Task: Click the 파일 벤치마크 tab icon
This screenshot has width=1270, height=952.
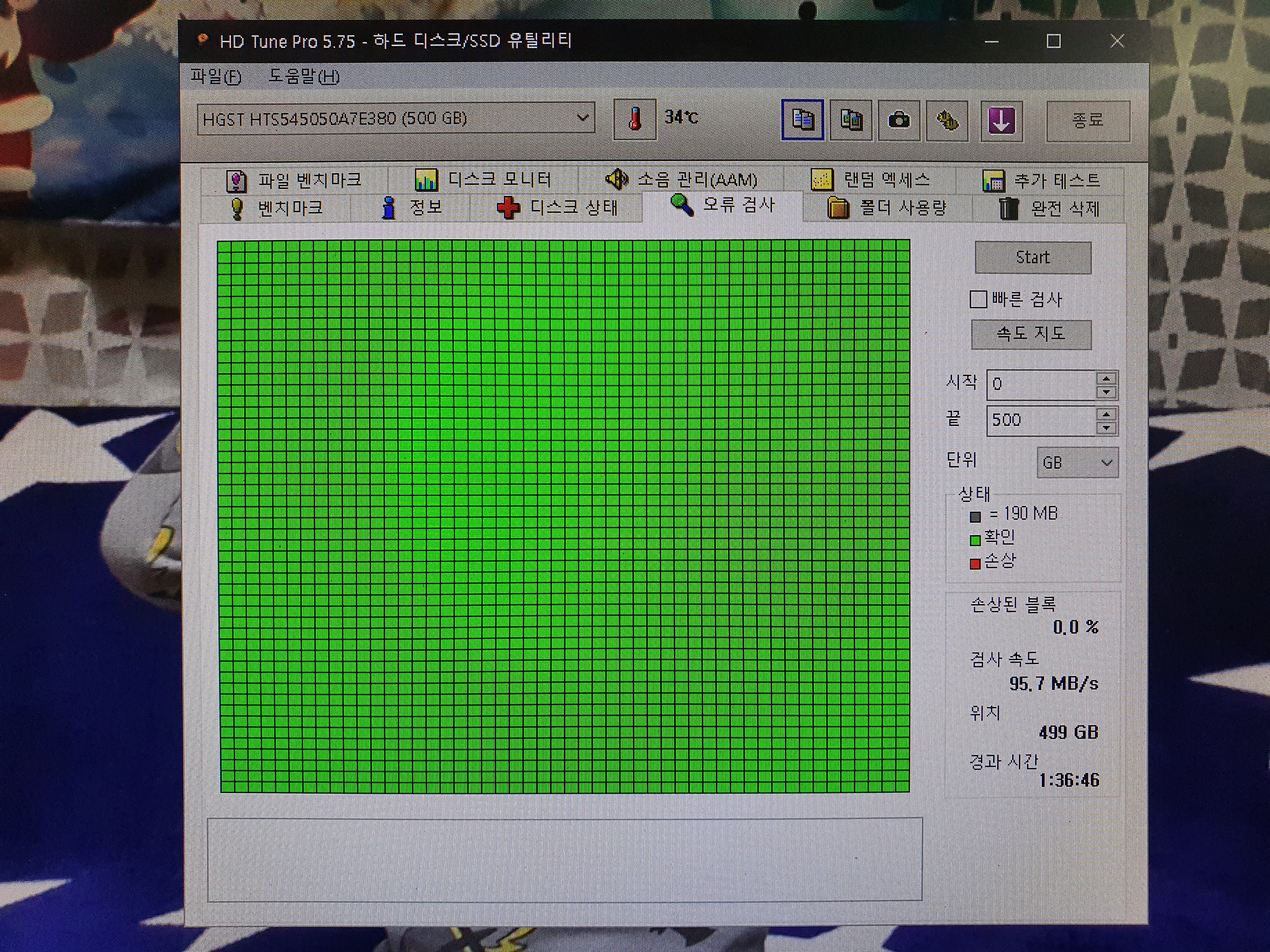Action: click(x=236, y=181)
